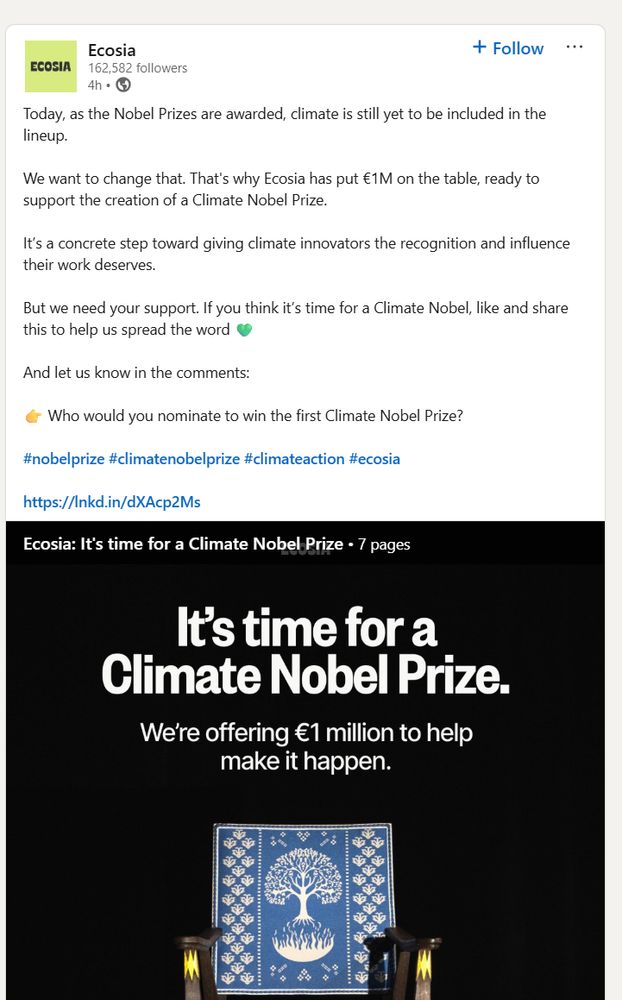Screen dimensions: 622x1000
Task: Open the lnkd.in/dXAcp2Ms shortened link
Action: click(x=112, y=501)
